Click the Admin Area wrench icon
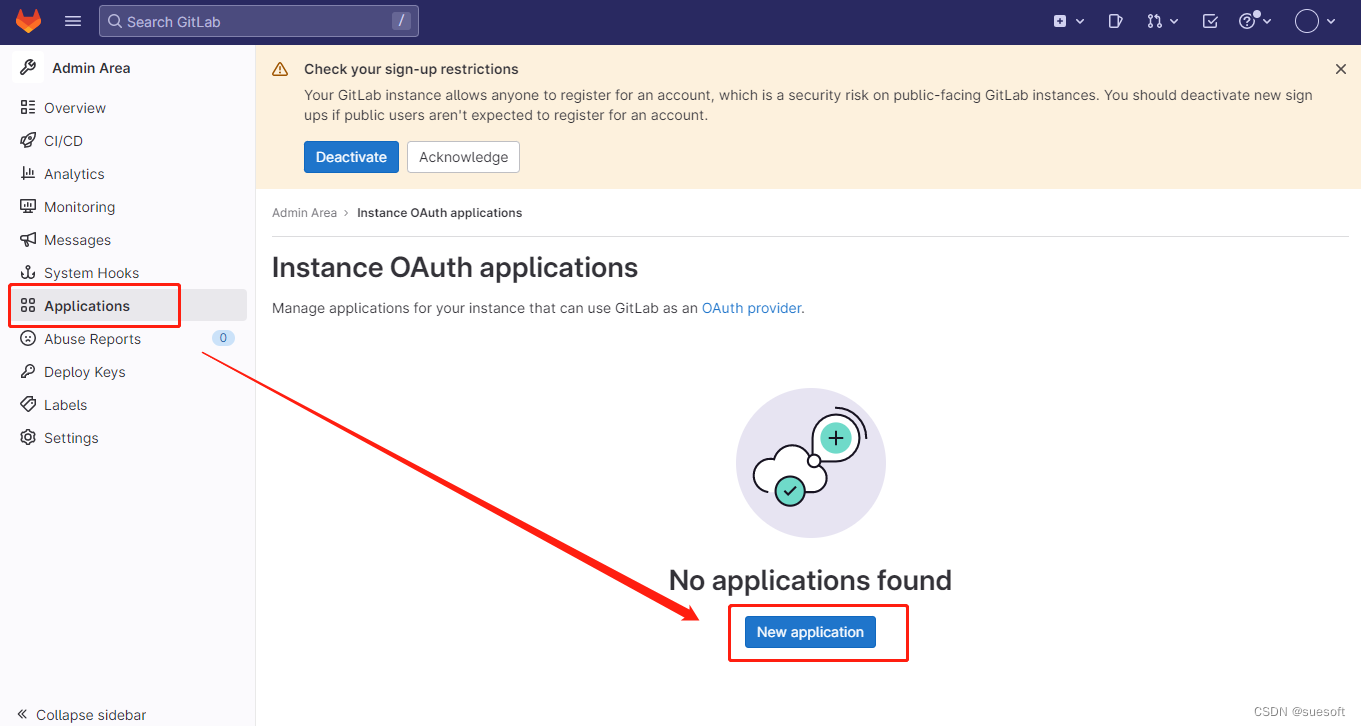Viewport: 1361px width, 726px height. coord(28,68)
